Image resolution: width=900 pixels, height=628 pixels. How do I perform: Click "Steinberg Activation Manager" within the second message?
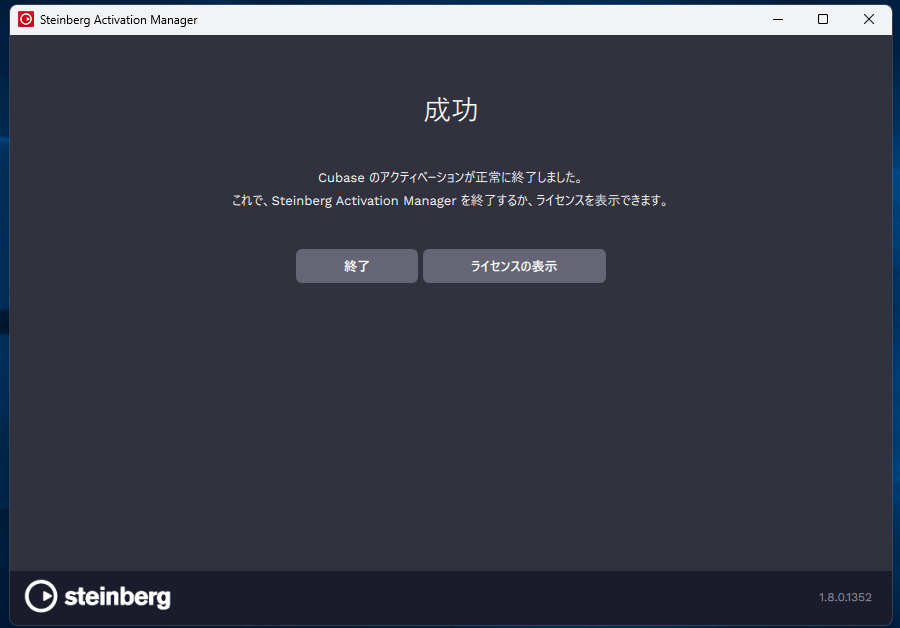tap(364, 200)
